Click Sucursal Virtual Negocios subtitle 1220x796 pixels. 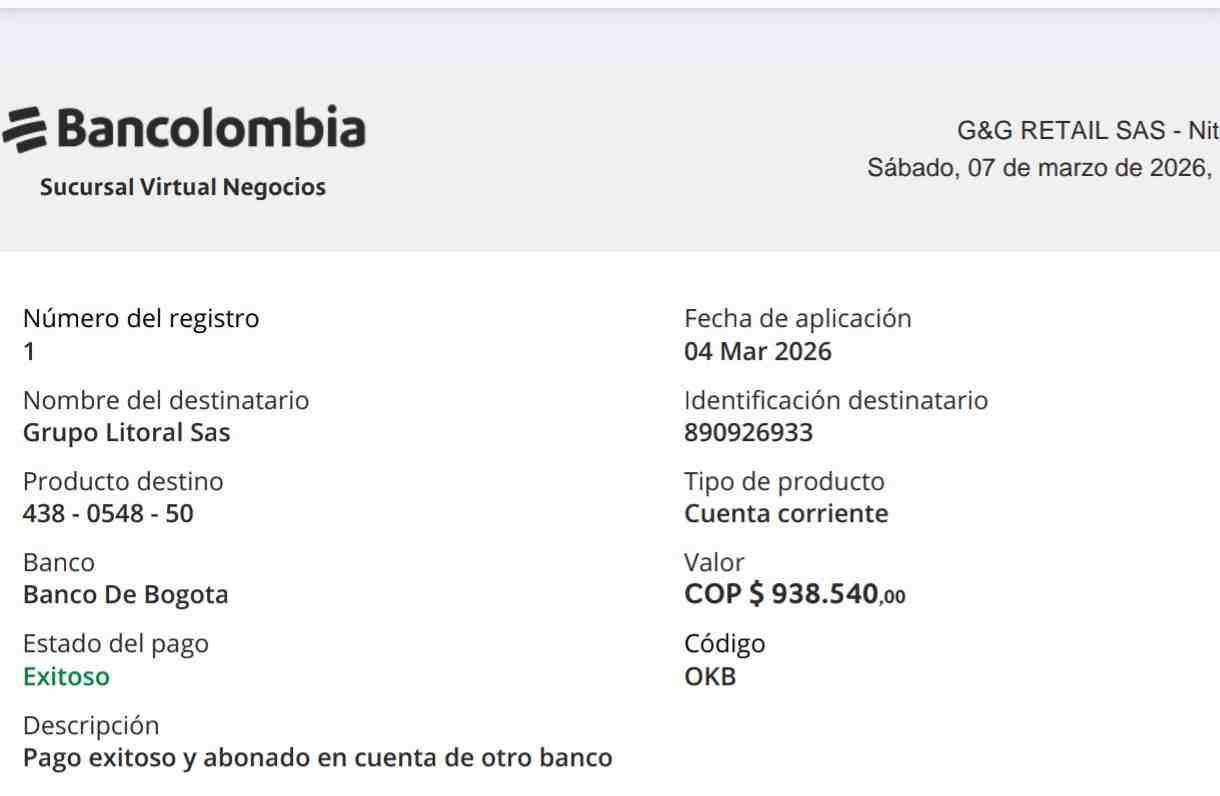pyautogui.click(x=181, y=187)
